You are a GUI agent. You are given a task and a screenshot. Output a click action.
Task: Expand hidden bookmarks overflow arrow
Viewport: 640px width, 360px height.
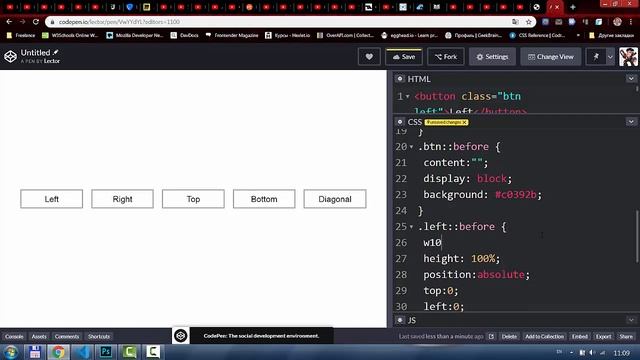click(x=578, y=36)
